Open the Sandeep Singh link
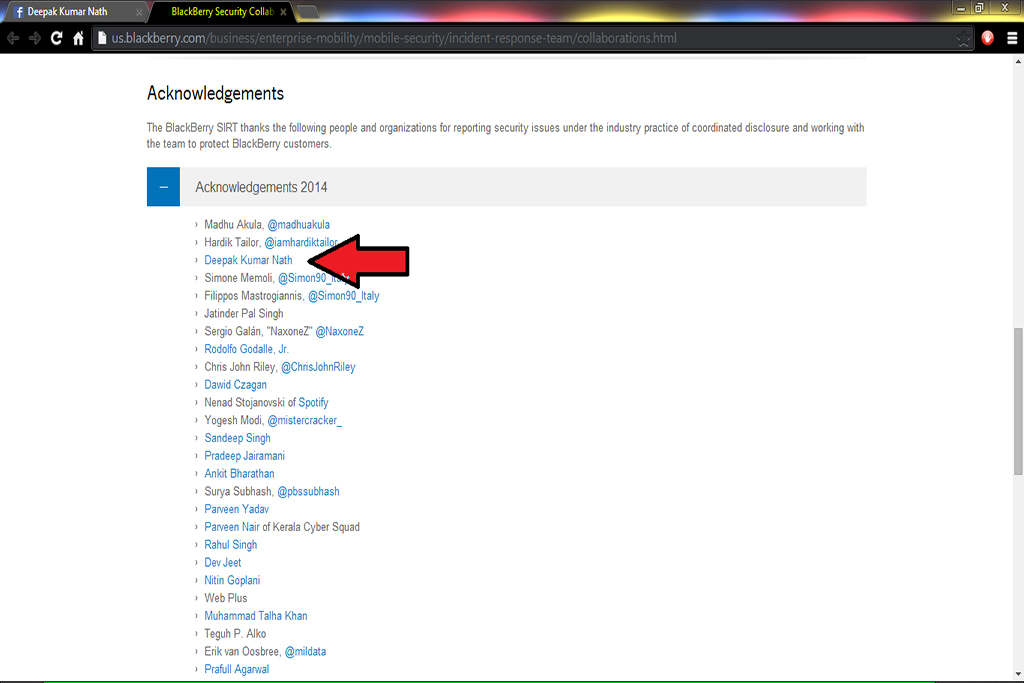 click(237, 438)
